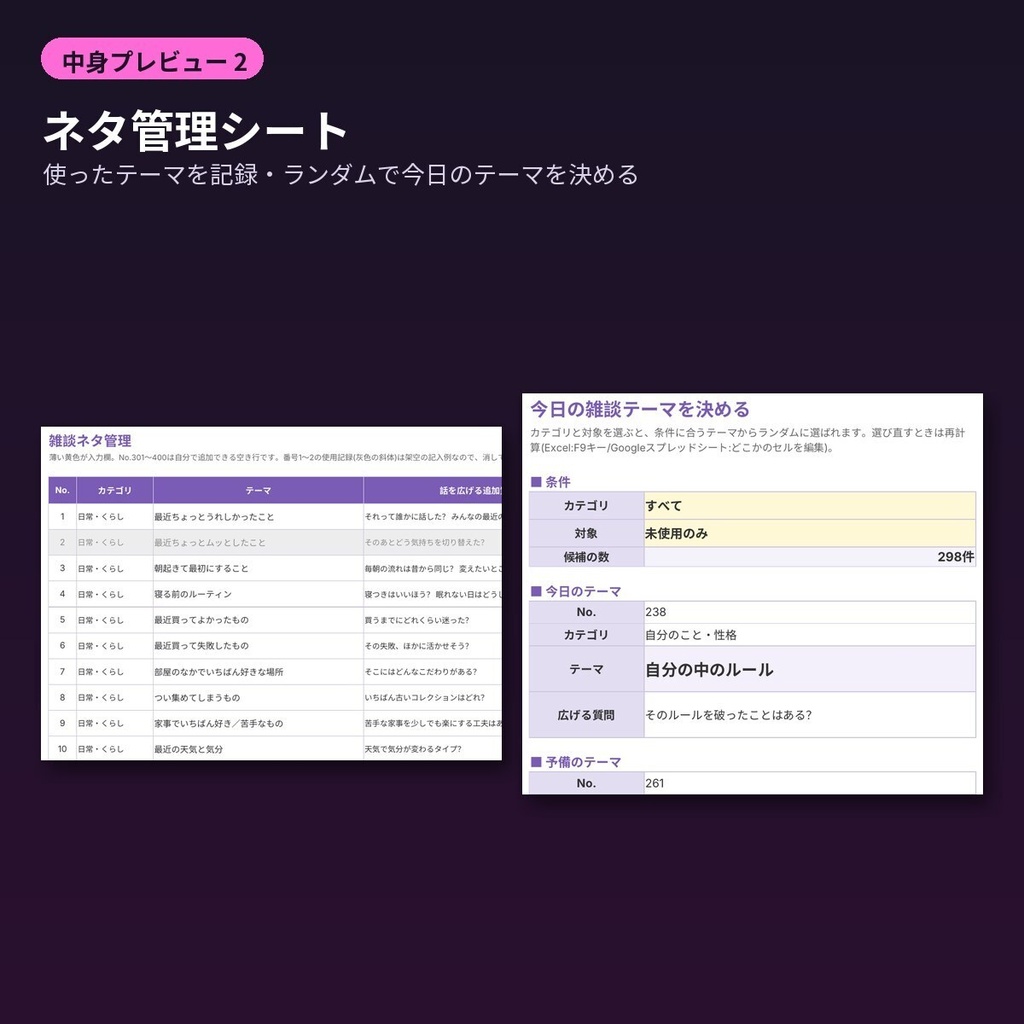Click the theme 最近買ってよかったもの
The height and width of the screenshot is (1024, 1024).
click(201, 620)
